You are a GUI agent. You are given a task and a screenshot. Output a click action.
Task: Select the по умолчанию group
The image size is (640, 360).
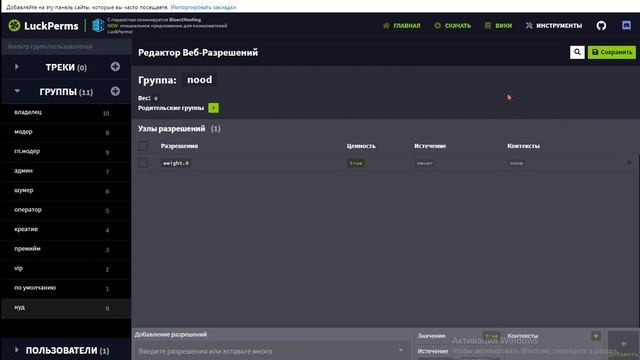(x=66, y=288)
